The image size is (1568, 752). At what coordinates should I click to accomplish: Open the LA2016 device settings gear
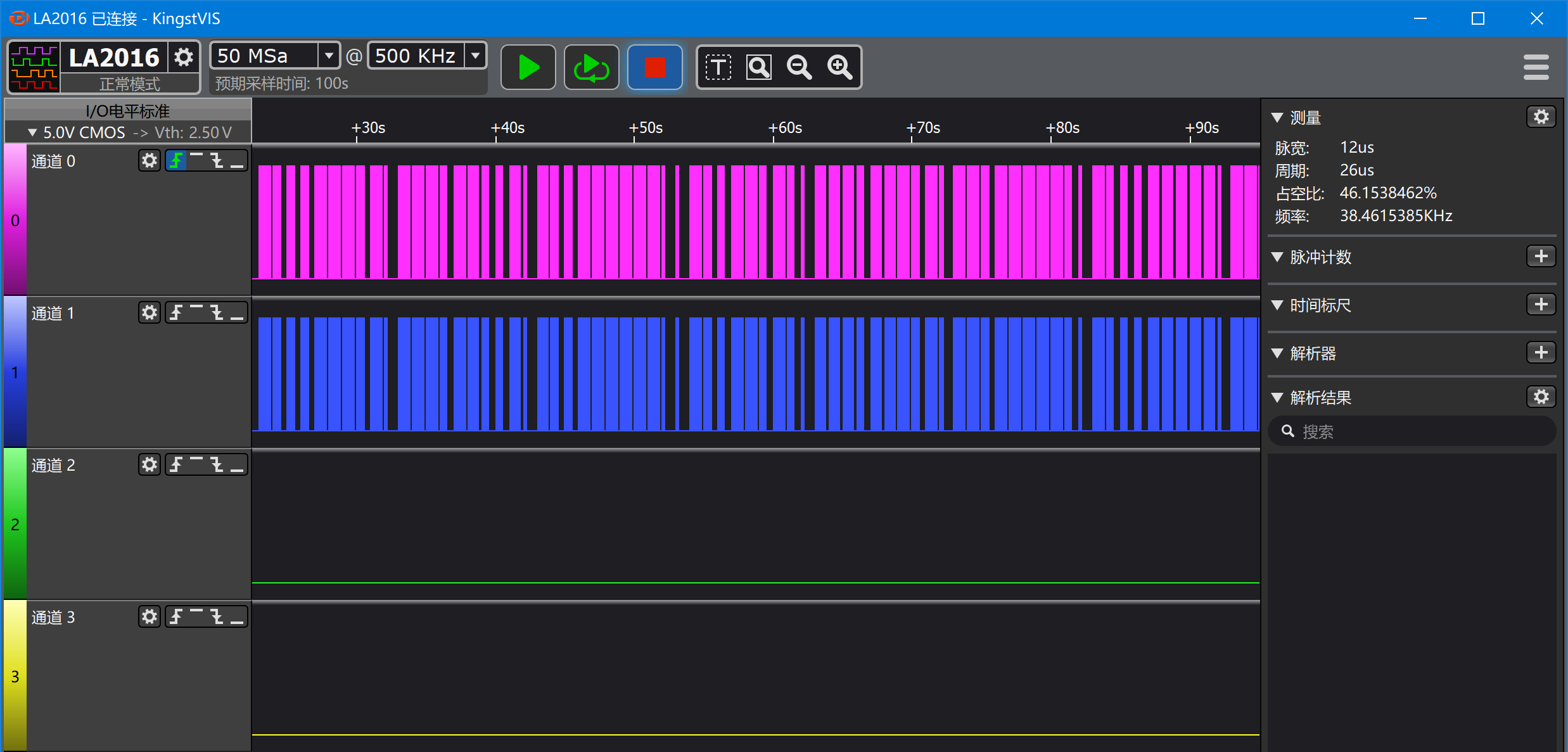(x=184, y=57)
